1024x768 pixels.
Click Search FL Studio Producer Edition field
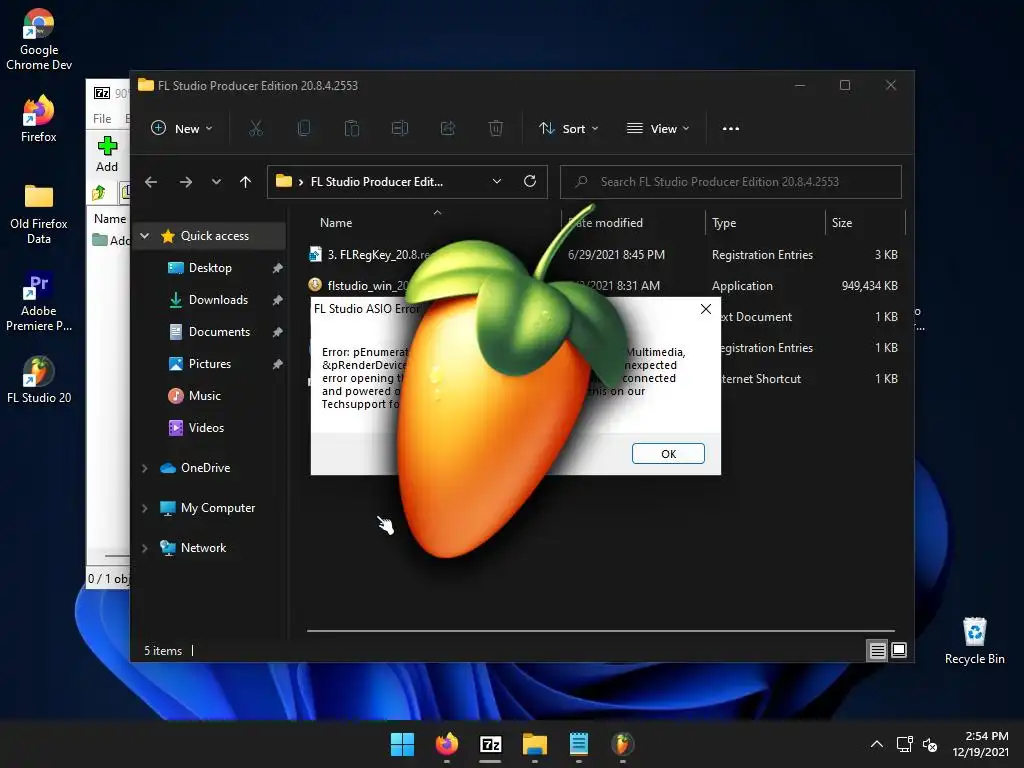click(731, 182)
